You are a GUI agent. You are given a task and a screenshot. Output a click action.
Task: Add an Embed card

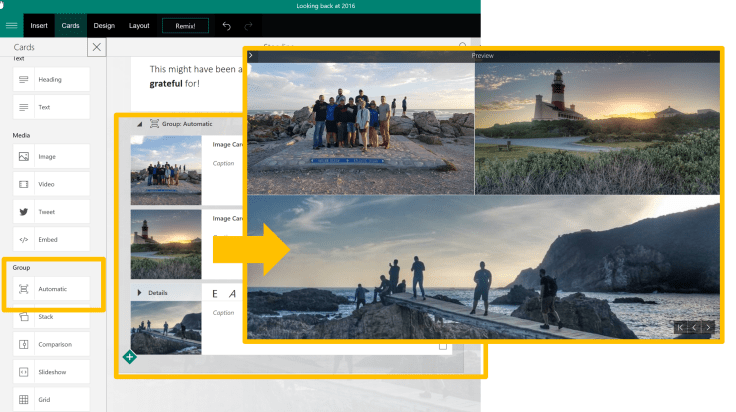(51, 240)
